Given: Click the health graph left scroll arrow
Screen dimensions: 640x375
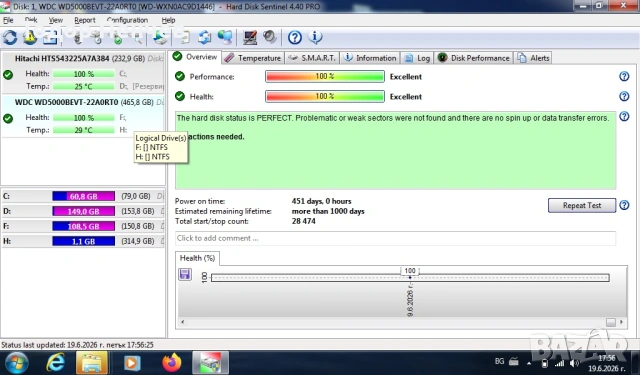Looking at the screenshot, I should (182, 322).
